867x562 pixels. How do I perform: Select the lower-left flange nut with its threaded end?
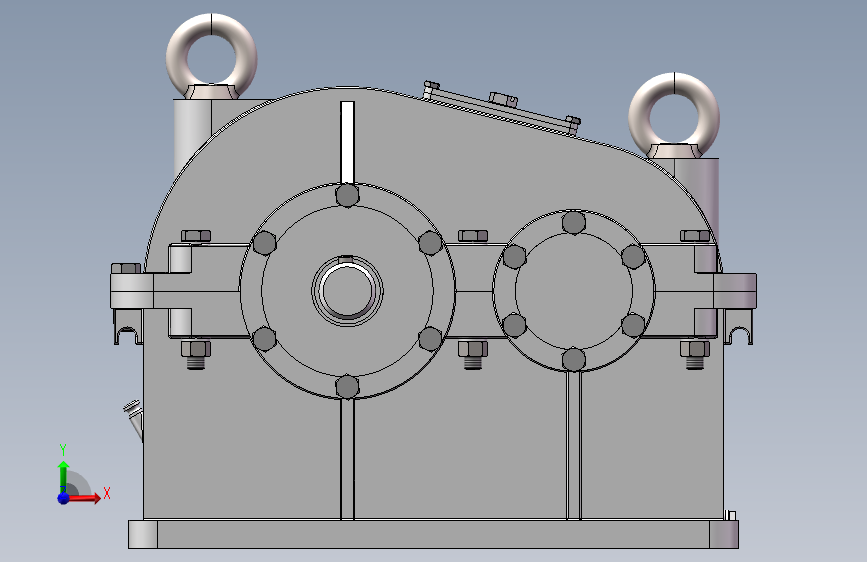click(x=196, y=355)
